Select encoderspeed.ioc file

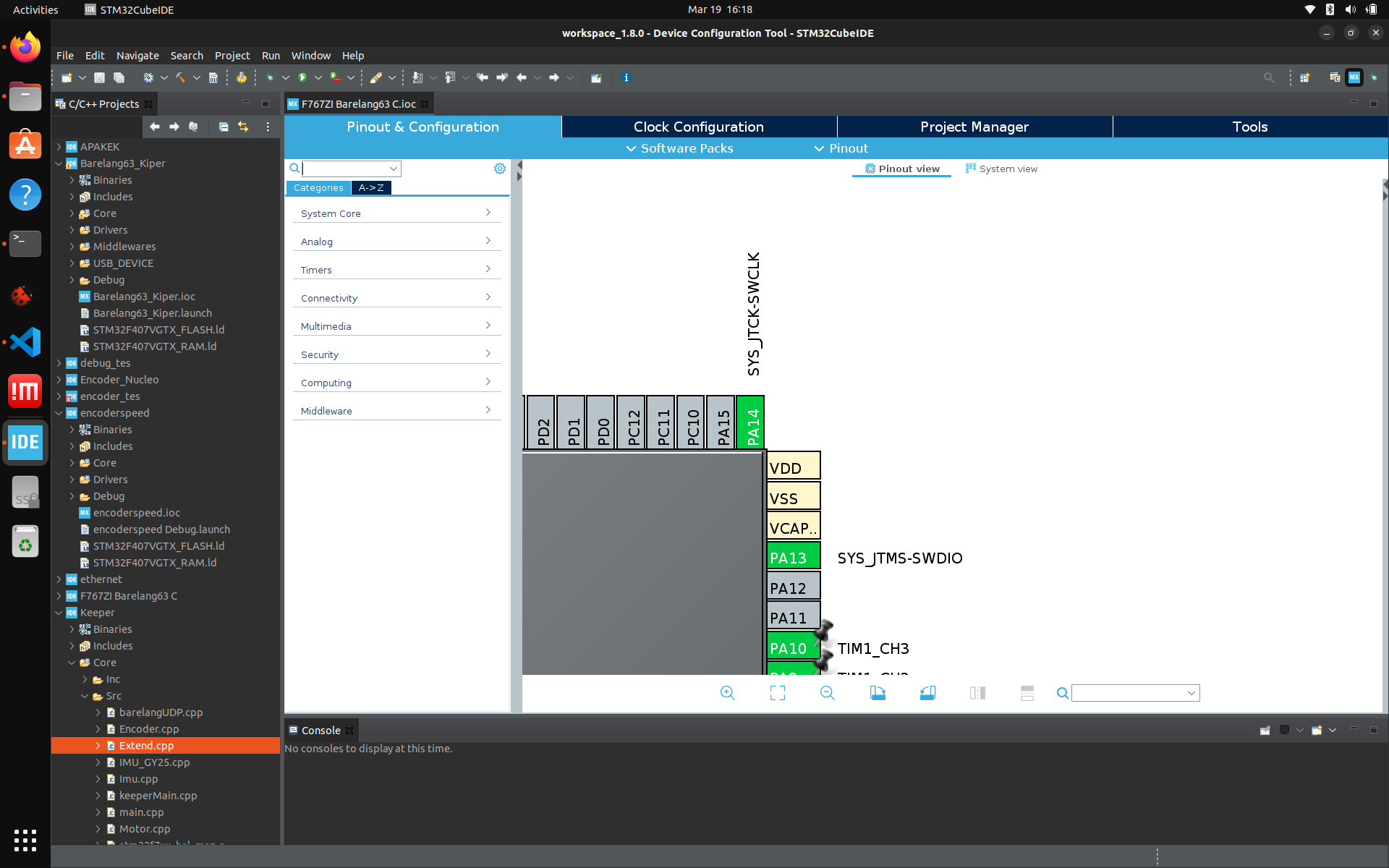136,513
